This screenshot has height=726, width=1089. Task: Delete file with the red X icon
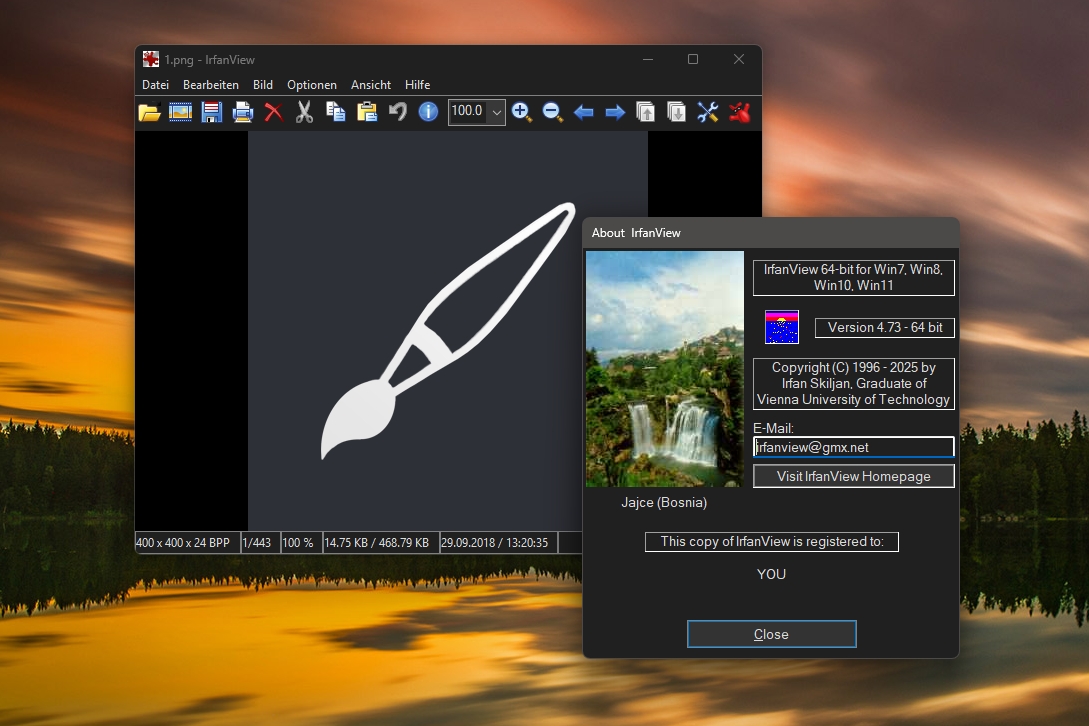pyautogui.click(x=273, y=112)
